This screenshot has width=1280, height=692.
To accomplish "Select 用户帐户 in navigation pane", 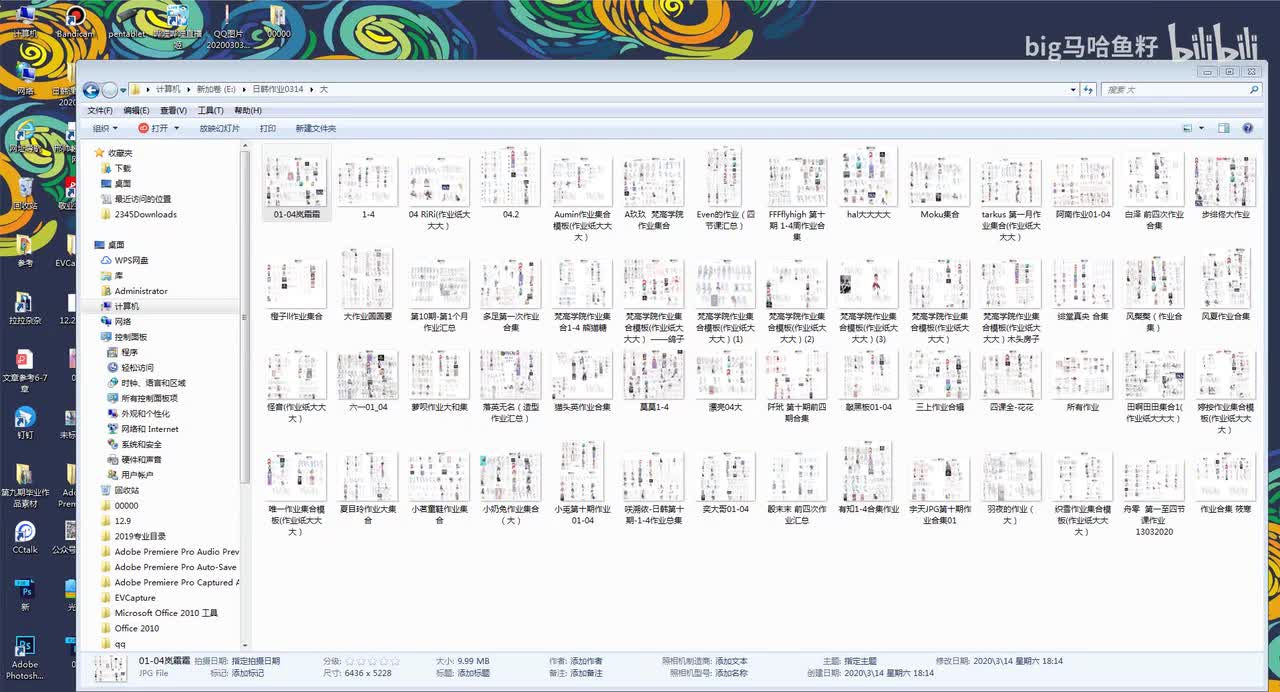I will pos(137,475).
